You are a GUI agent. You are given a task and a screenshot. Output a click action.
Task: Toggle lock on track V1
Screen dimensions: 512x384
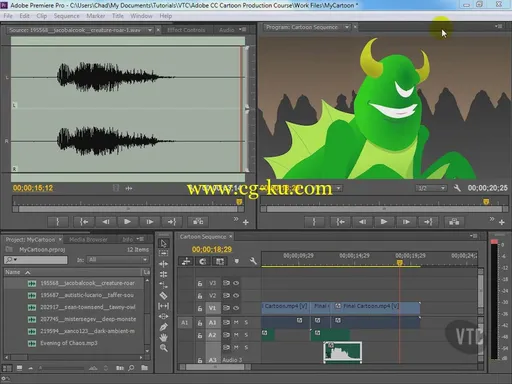(200, 308)
